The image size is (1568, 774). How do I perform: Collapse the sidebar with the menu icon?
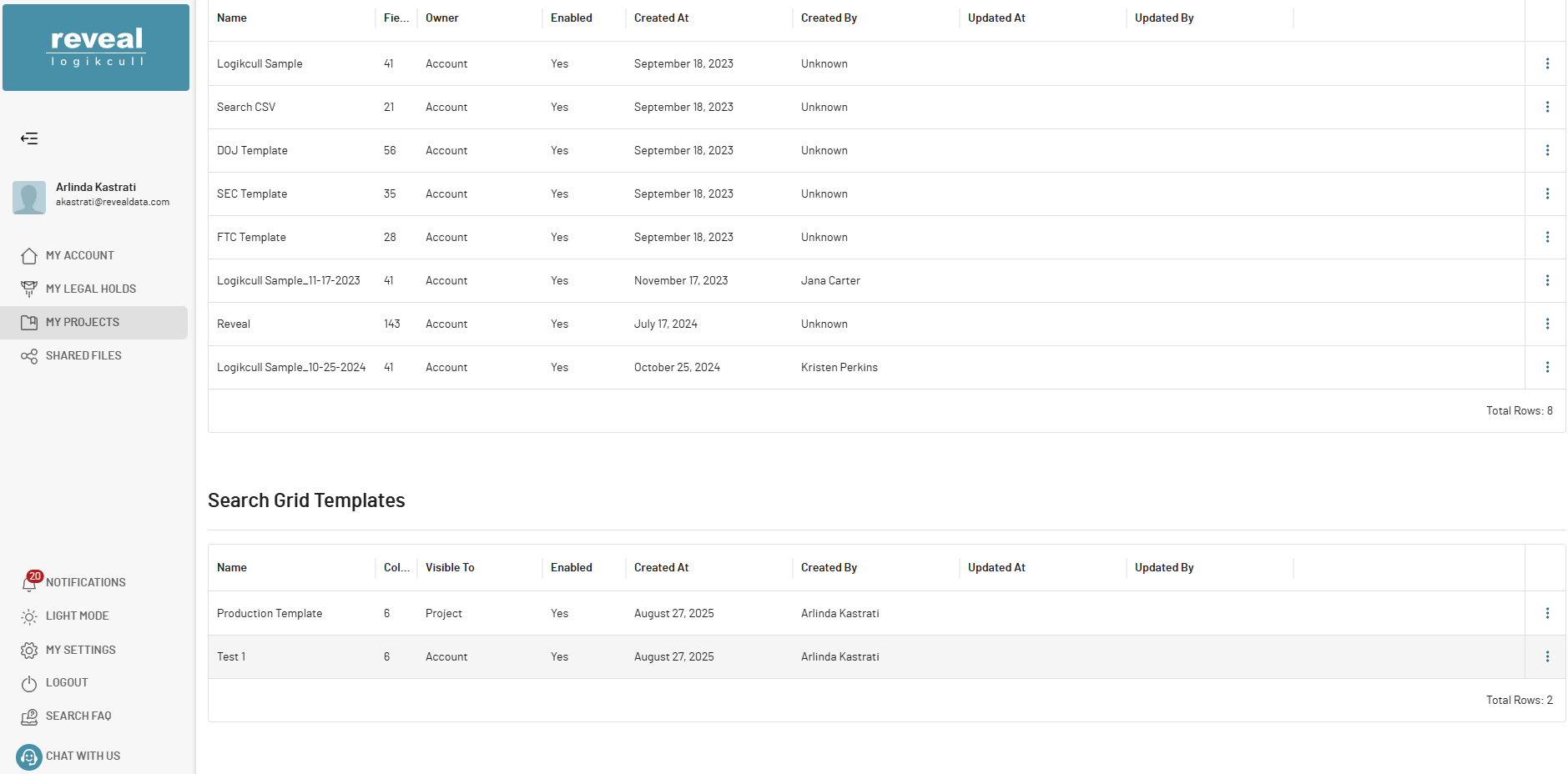click(x=29, y=138)
